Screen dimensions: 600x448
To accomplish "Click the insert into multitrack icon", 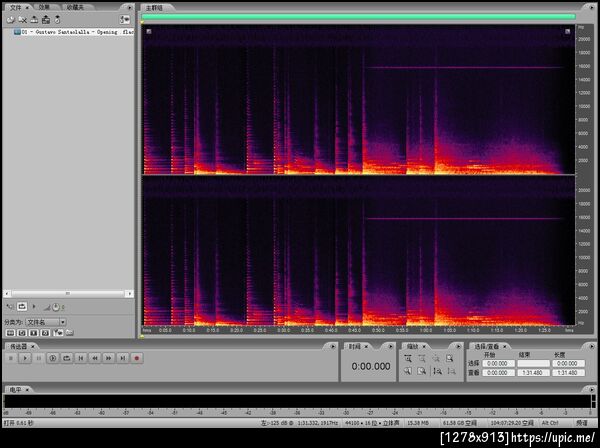I will (x=34, y=20).
